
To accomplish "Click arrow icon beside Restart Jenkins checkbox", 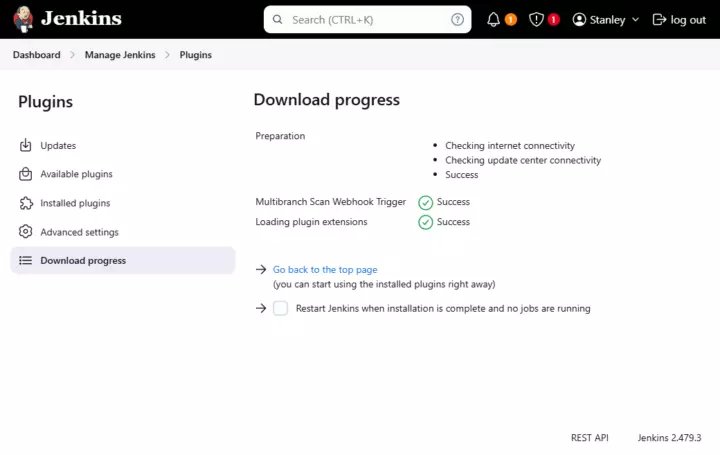I will point(261,308).
